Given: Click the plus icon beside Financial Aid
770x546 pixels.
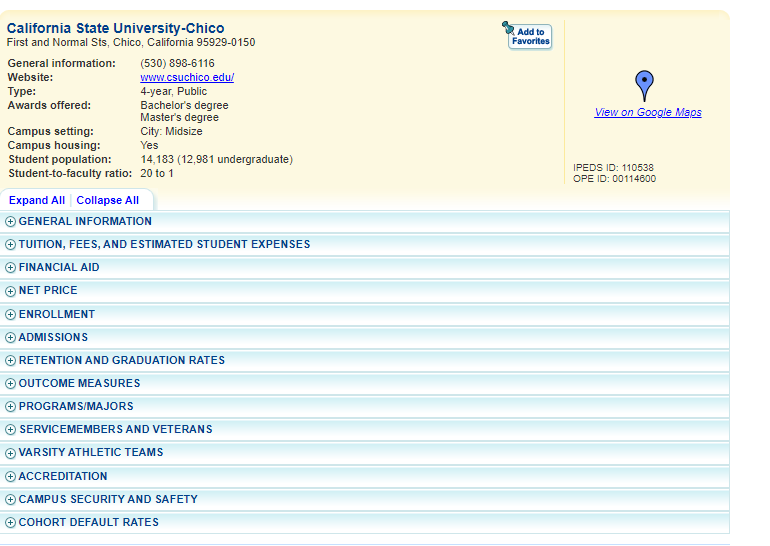Looking at the screenshot, I should tap(10, 268).
